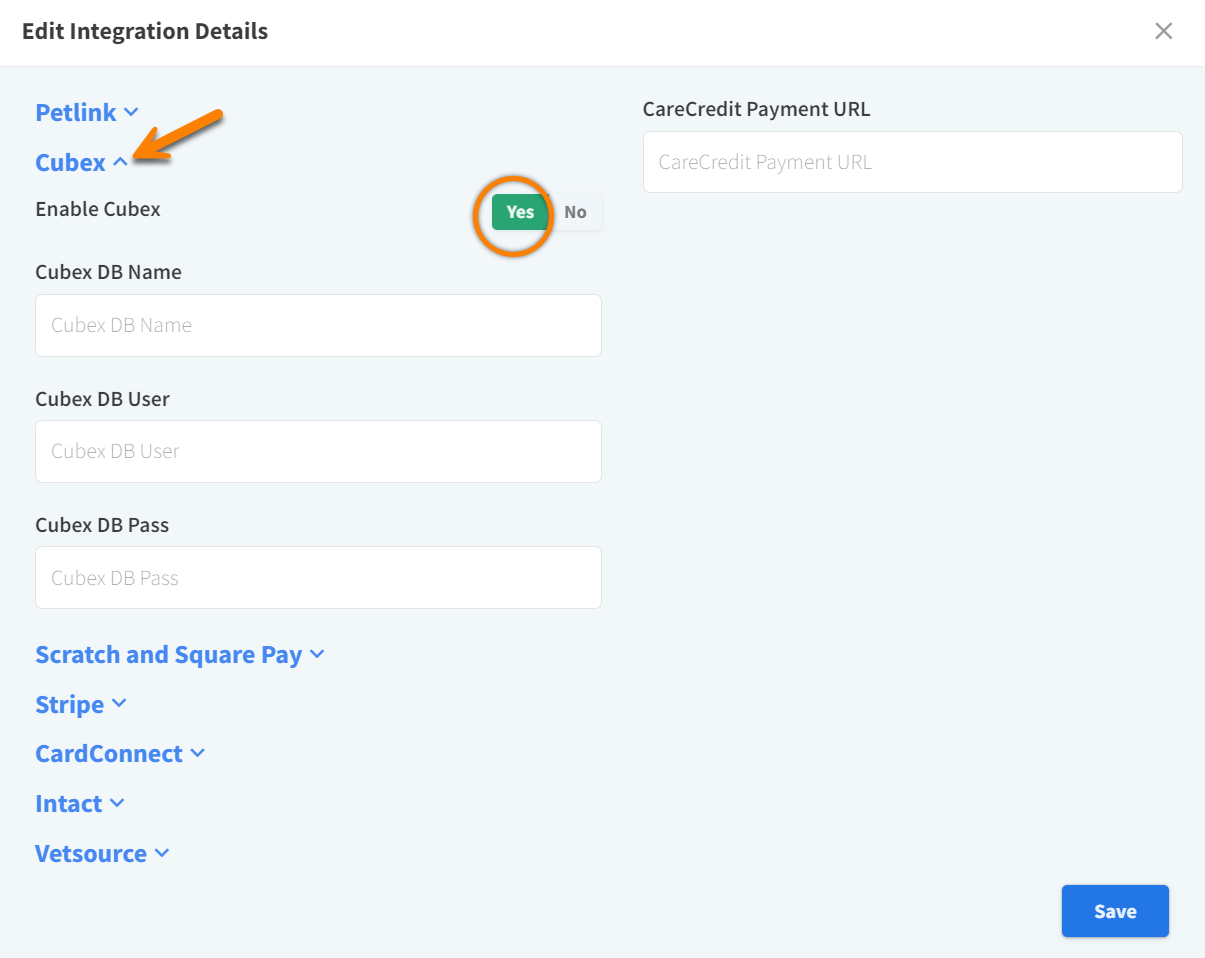Expand the Scratch and Square Pay section
This screenshot has height=958, width=1205.
[x=168, y=654]
